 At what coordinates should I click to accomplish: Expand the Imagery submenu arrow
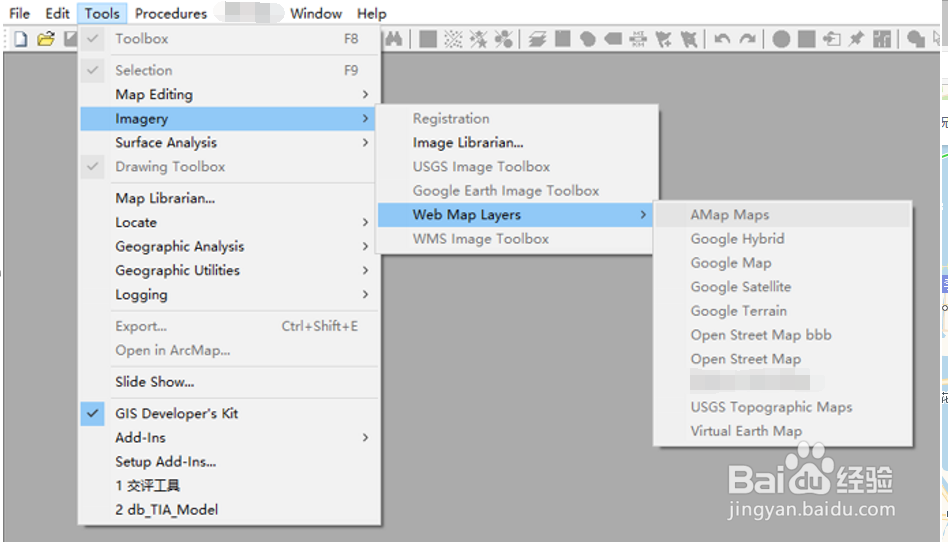pos(365,119)
